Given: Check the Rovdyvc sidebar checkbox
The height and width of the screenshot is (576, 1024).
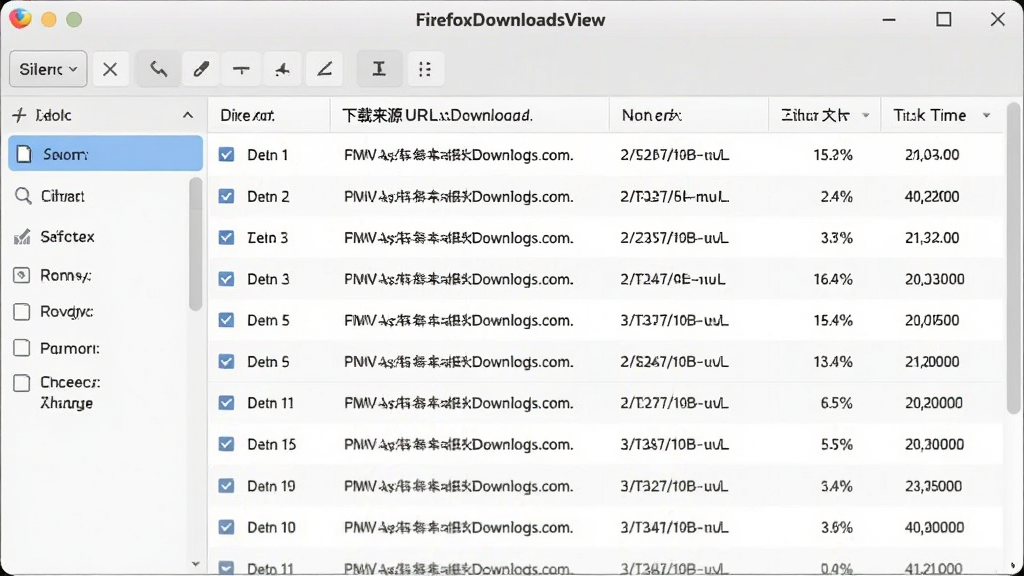Looking at the screenshot, I should (22, 312).
